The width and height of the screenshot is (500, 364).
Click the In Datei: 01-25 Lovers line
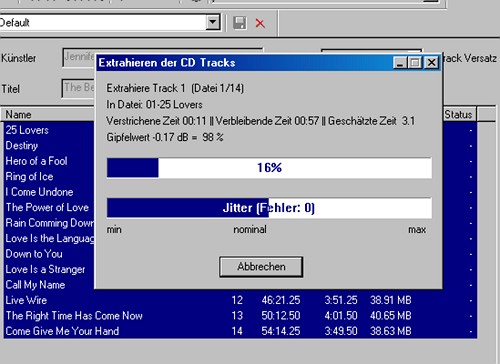click(x=154, y=105)
